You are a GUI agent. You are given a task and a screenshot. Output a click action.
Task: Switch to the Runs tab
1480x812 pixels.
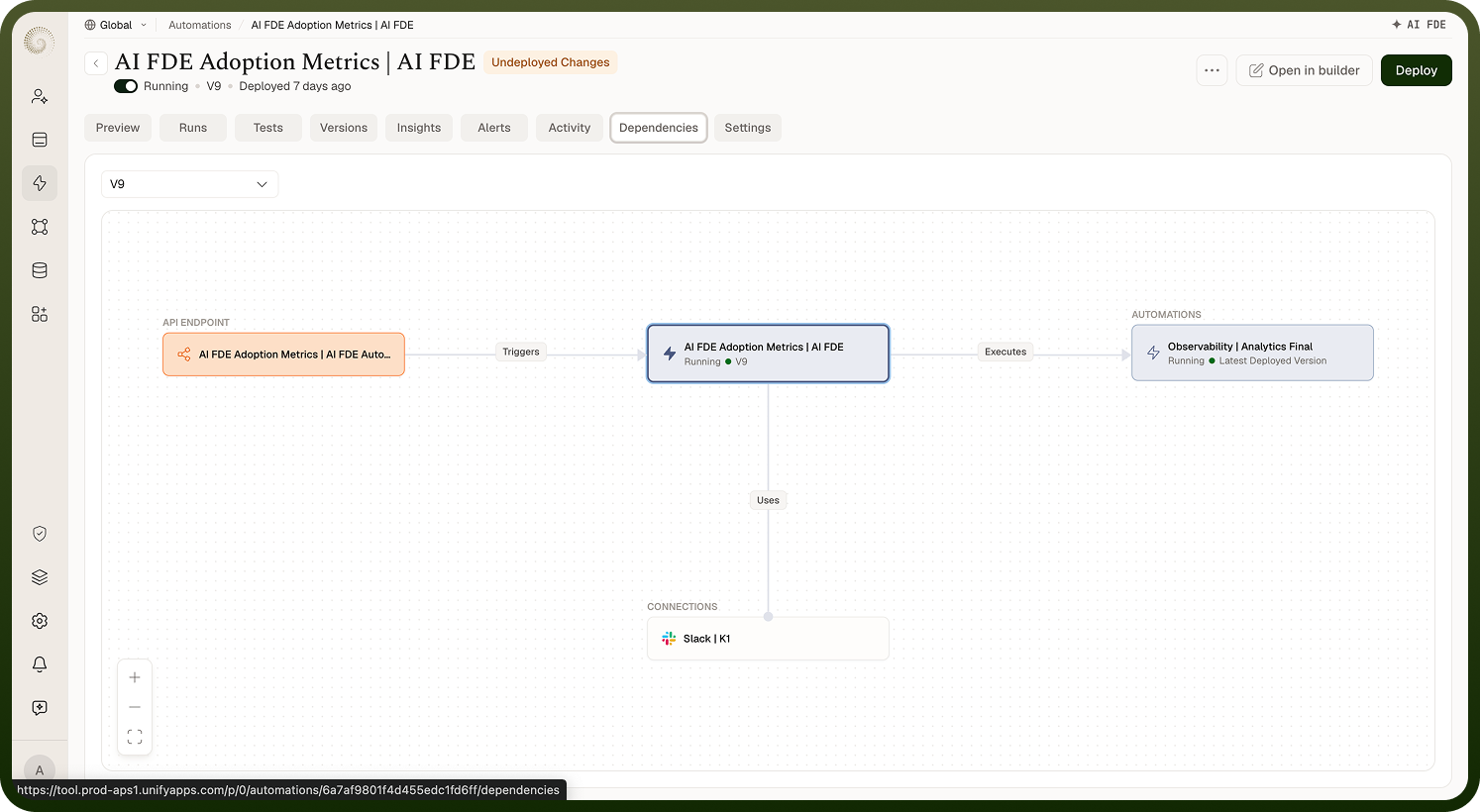(193, 128)
